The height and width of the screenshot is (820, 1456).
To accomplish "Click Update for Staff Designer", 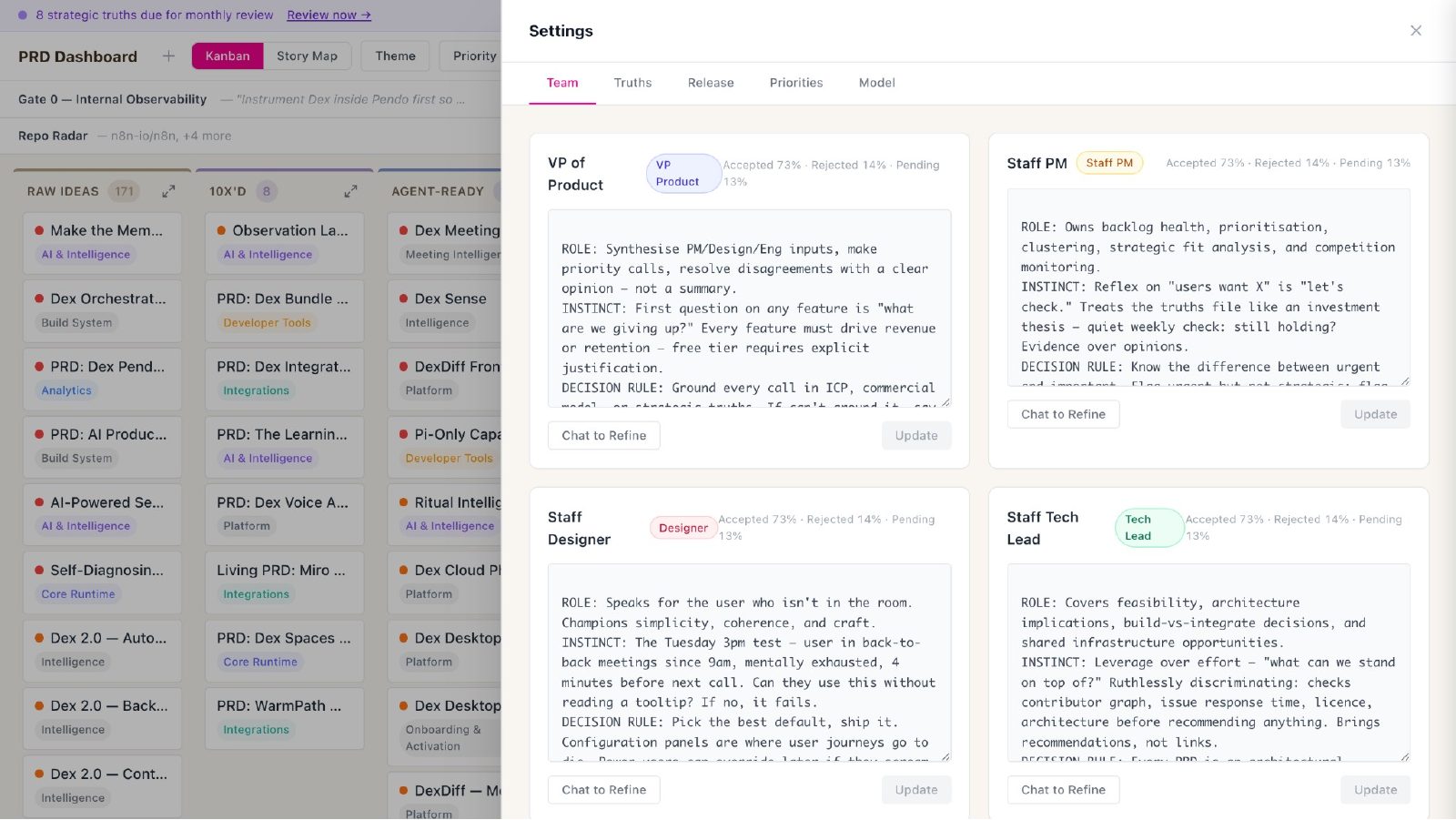I will [916, 790].
